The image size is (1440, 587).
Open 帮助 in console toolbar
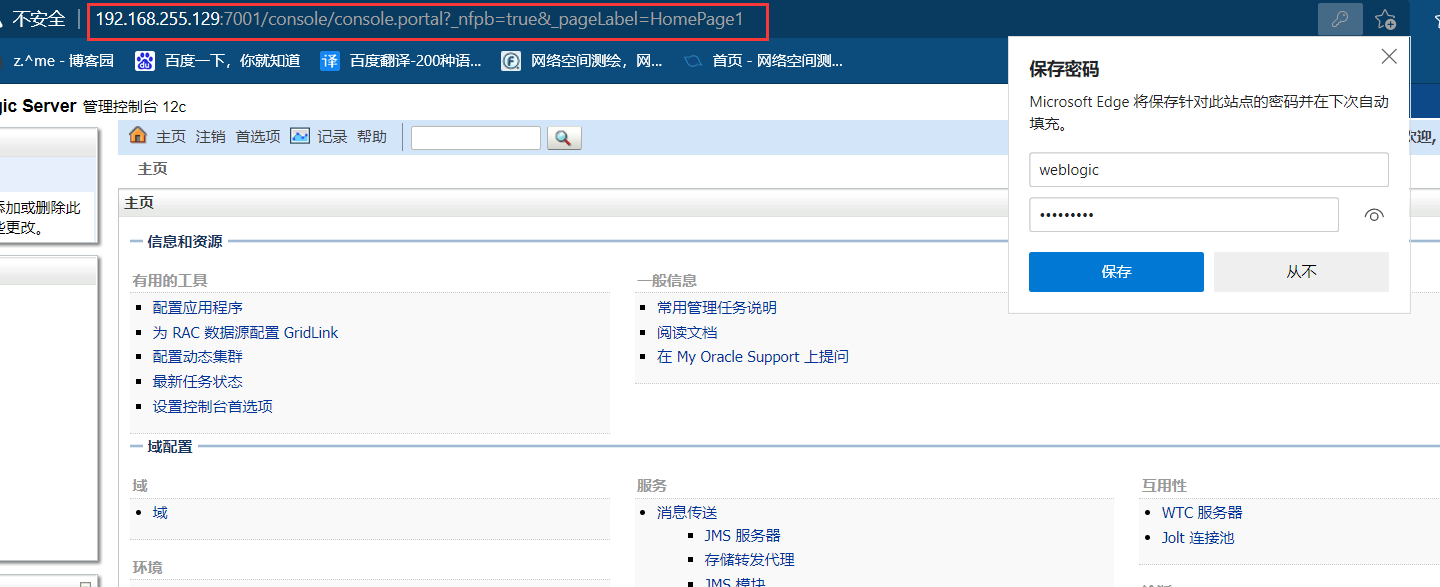[372, 137]
